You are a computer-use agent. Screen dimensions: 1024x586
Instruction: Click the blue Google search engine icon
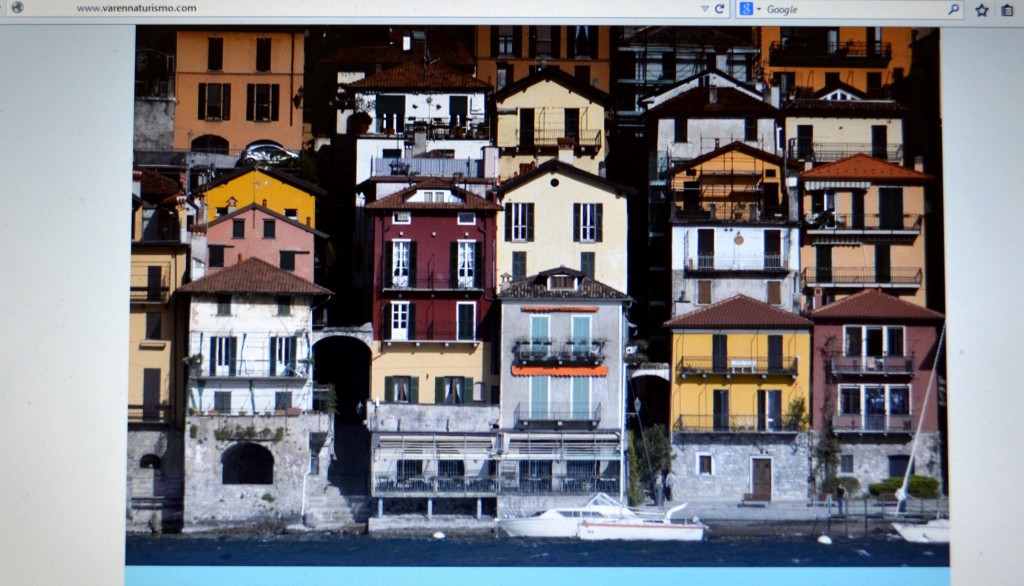click(x=745, y=9)
